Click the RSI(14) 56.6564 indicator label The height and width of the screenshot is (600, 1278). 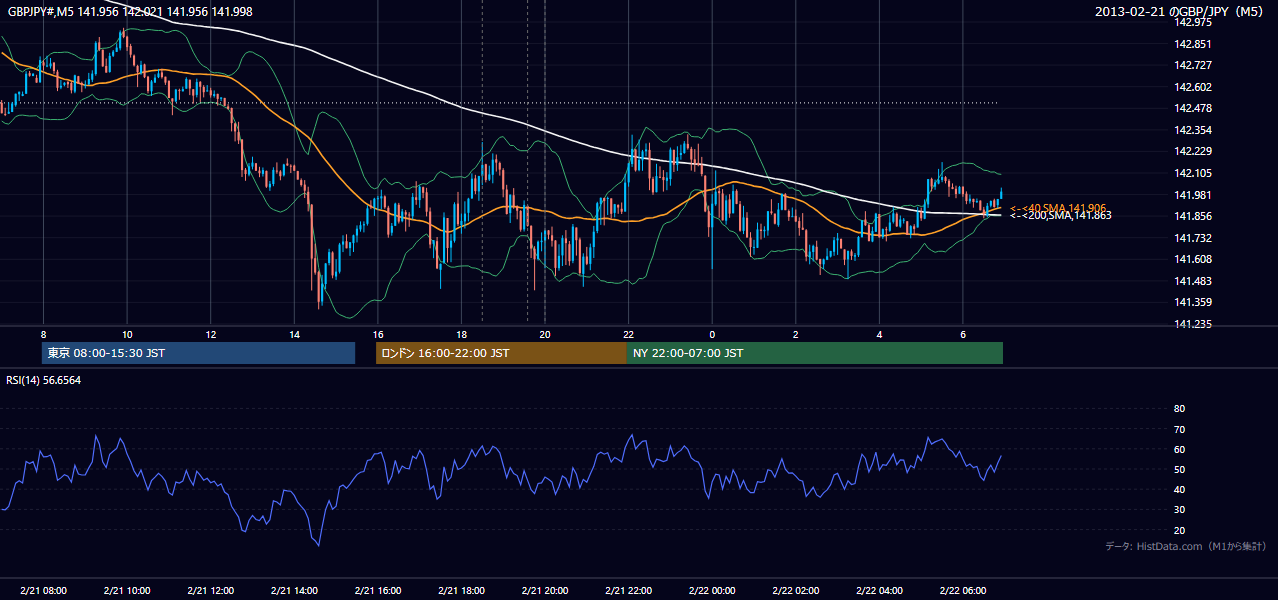tap(44, 380)
